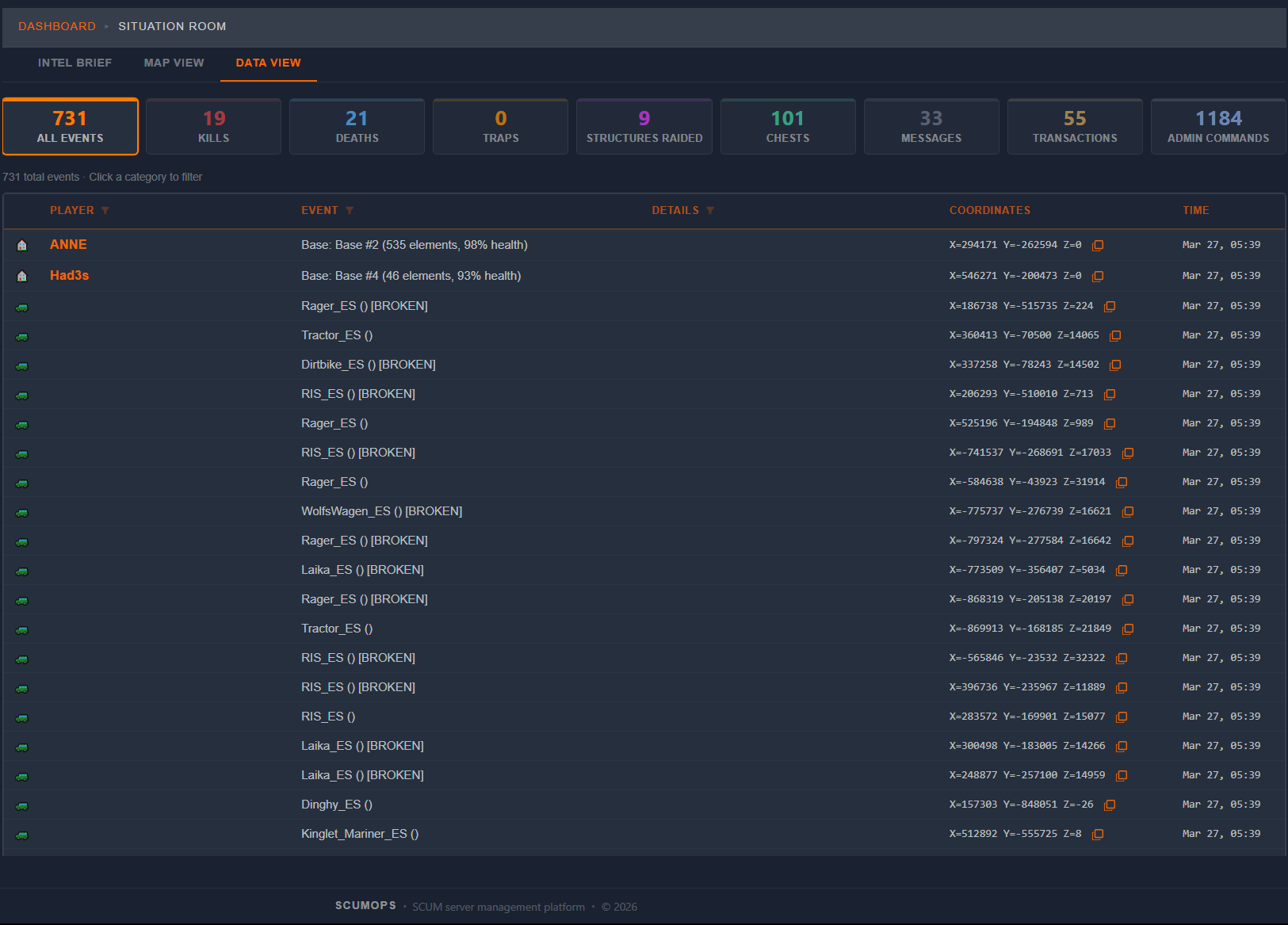The width and height of the screenshot is (1288, 925).
Task: Copy coordinates X=-773509 Laika_ES row
Action: (1122, 571)
